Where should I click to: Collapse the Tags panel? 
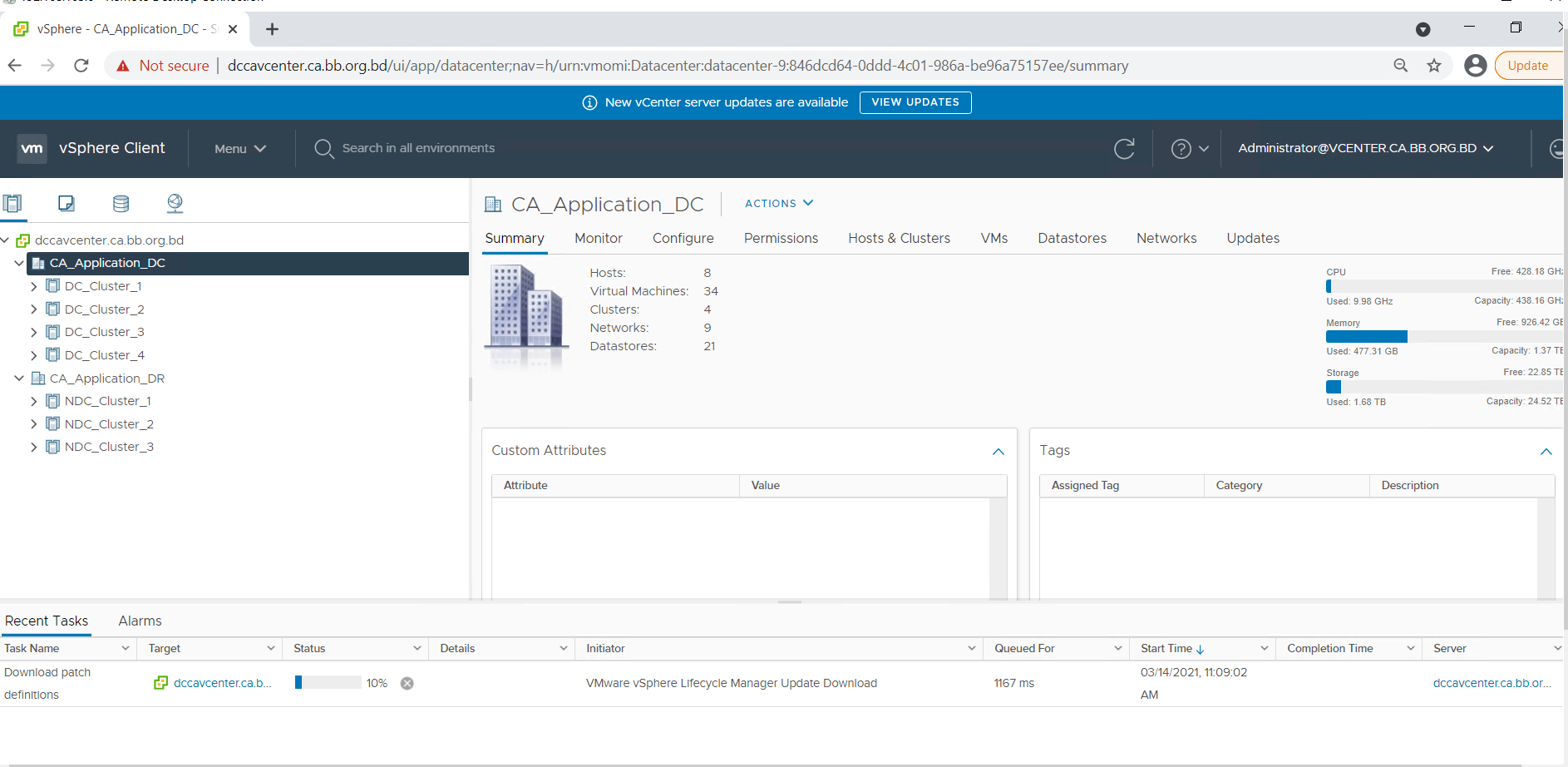point(1546,451)
